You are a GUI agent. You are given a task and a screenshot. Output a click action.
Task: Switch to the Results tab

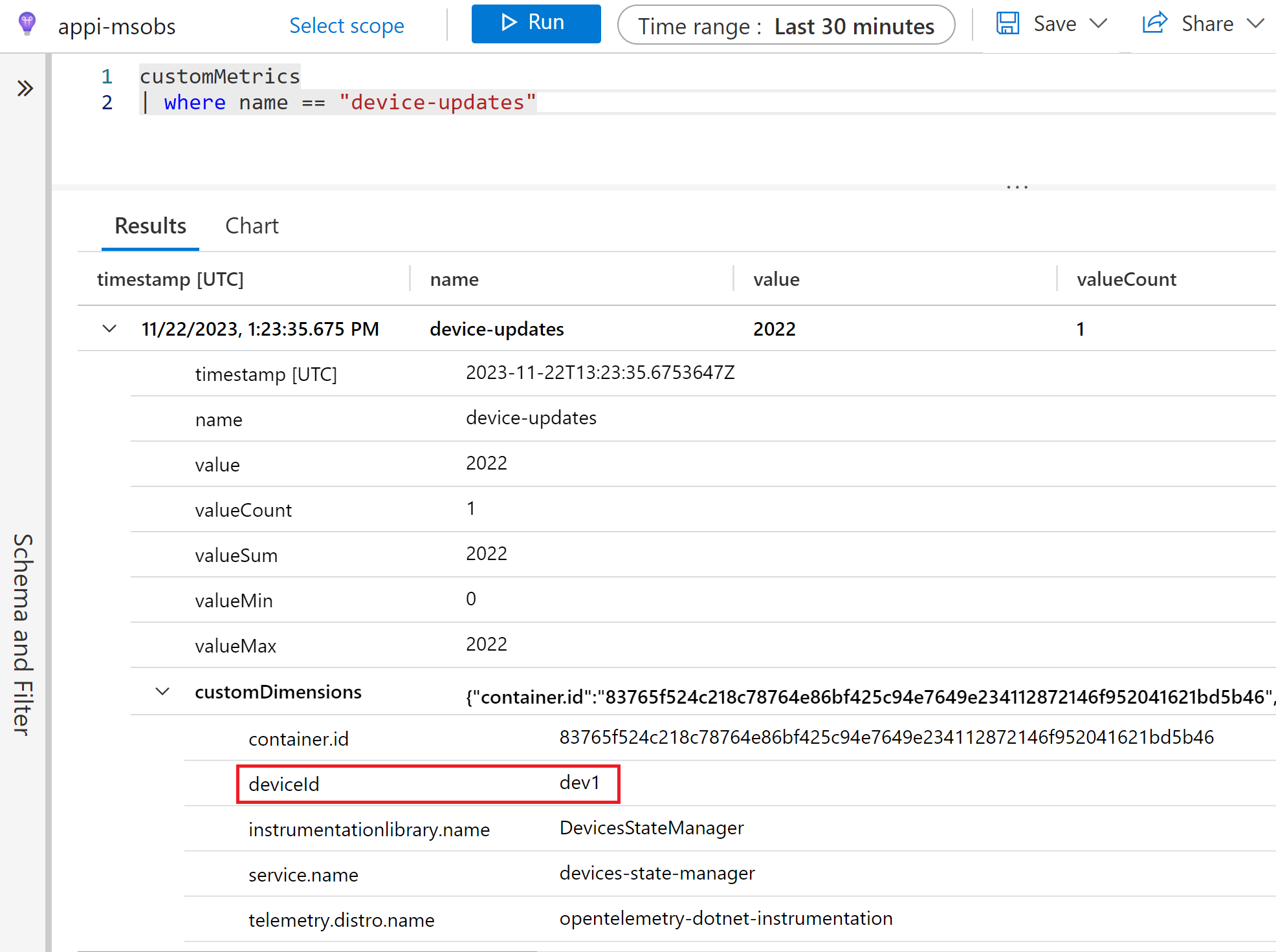[x=150, y=226]
